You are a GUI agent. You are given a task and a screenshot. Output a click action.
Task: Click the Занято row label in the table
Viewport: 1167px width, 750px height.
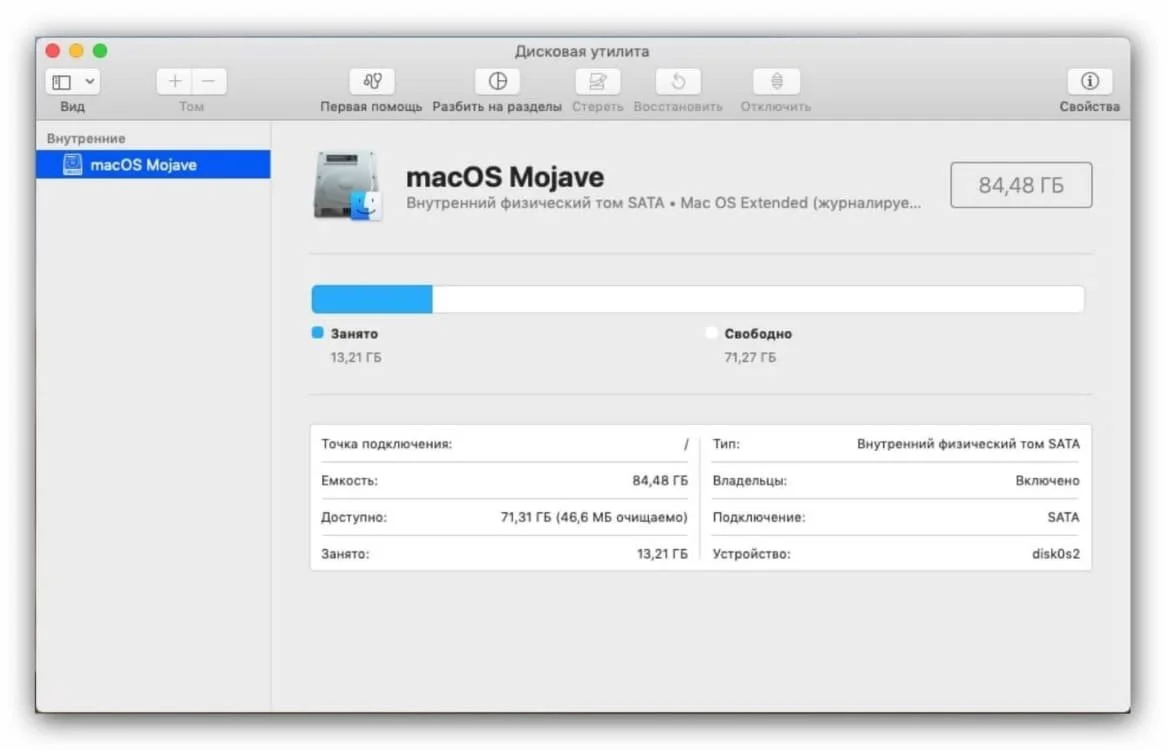point(345,554)
